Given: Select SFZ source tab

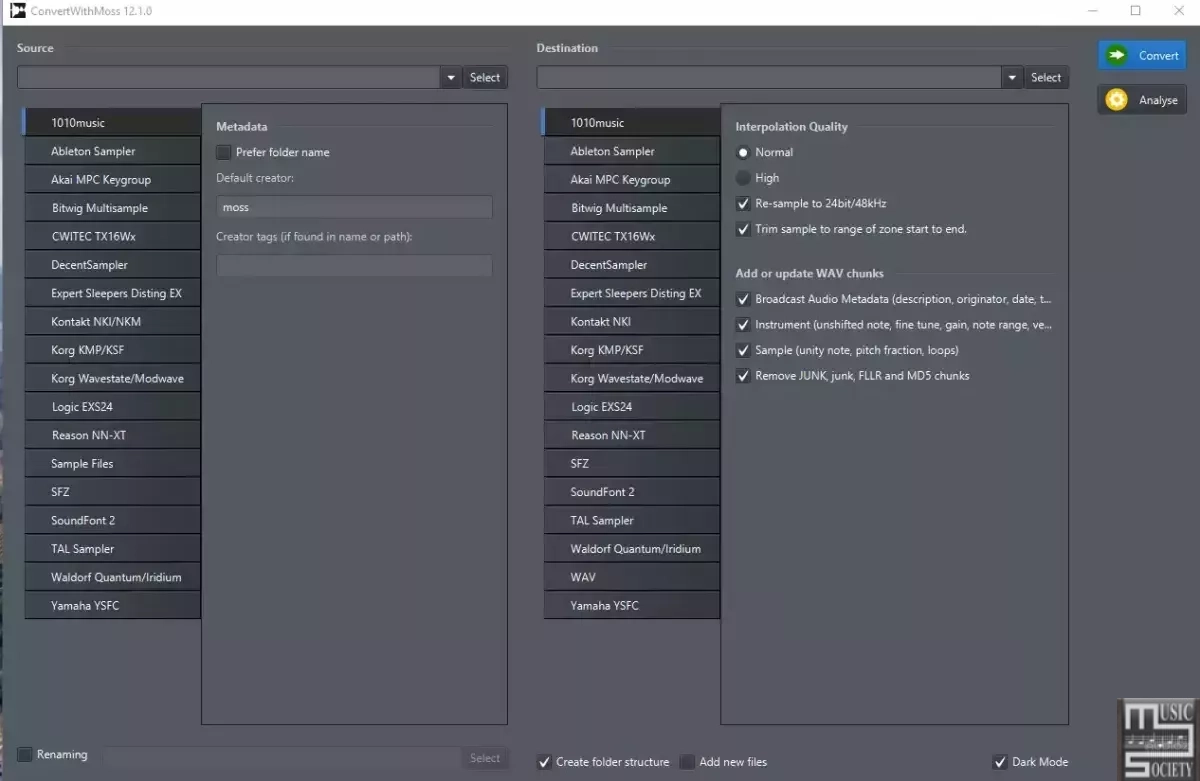Looking at the screenshot, I should click(x=112, y=492).
